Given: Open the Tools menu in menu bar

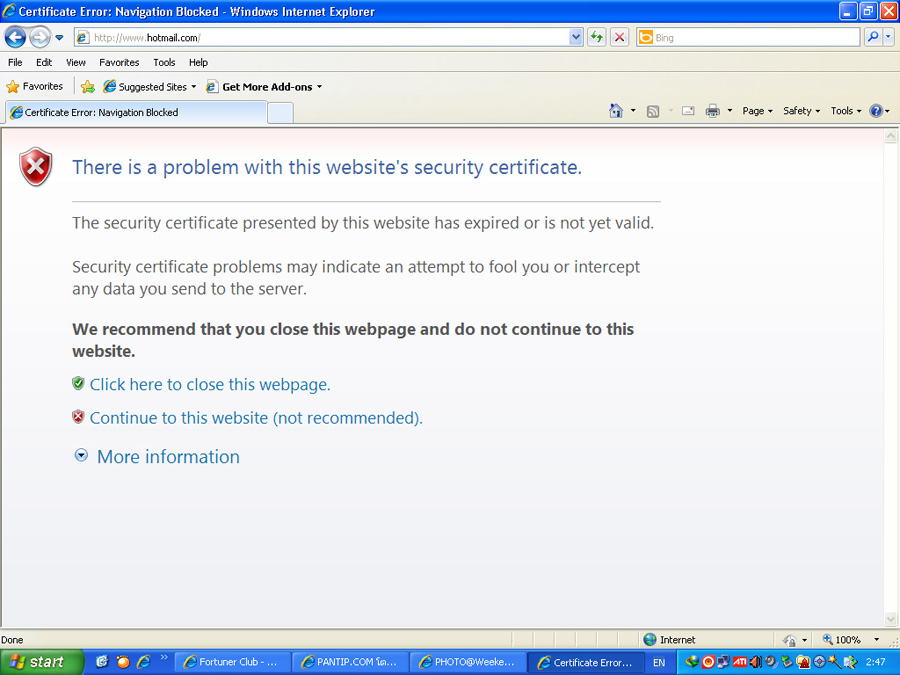Looking at the screenshot, I should (164, 63).
